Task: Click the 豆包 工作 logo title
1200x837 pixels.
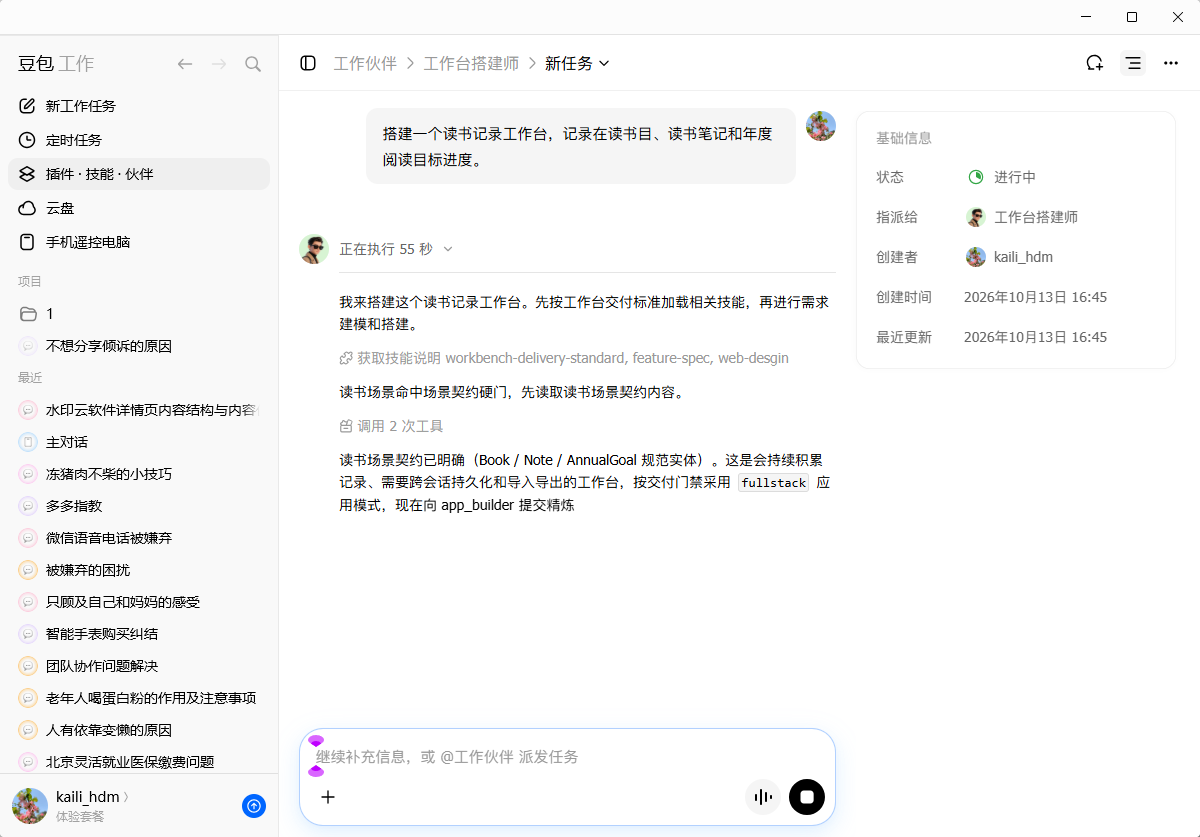Action: 56,64
